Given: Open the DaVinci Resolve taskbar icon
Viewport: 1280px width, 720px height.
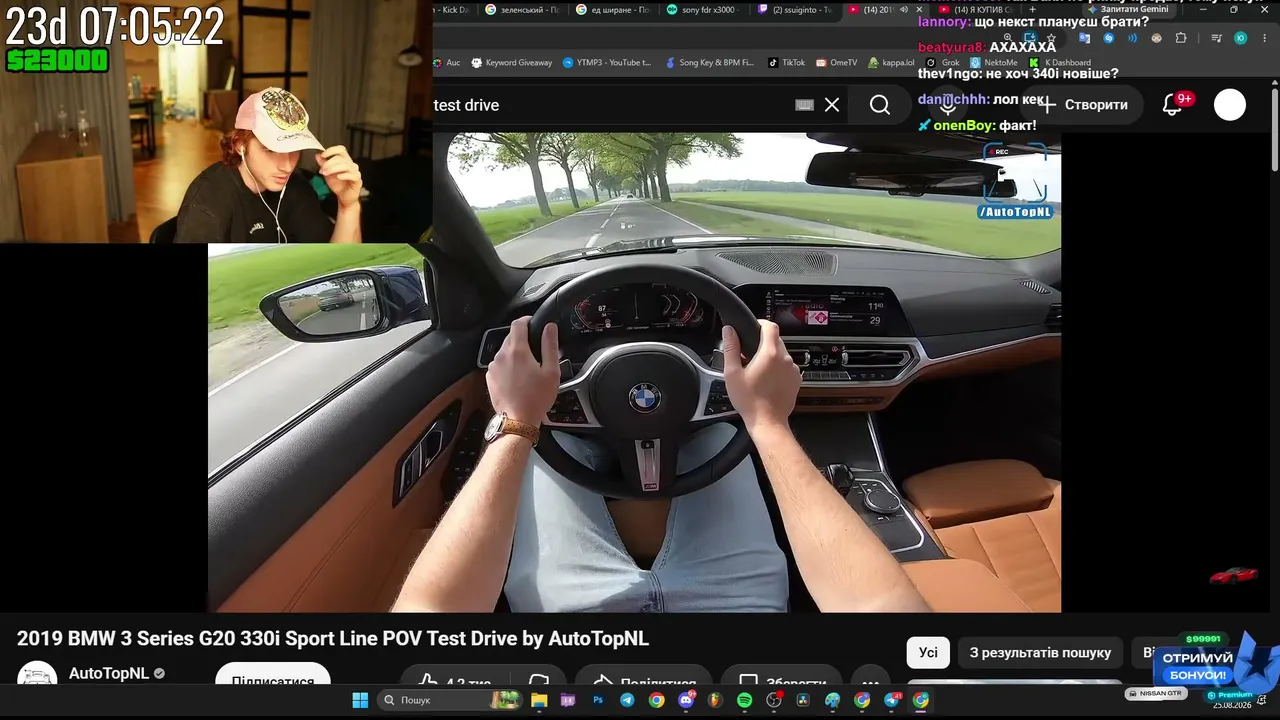Looking at the screenshot, I should coord(803,700).
